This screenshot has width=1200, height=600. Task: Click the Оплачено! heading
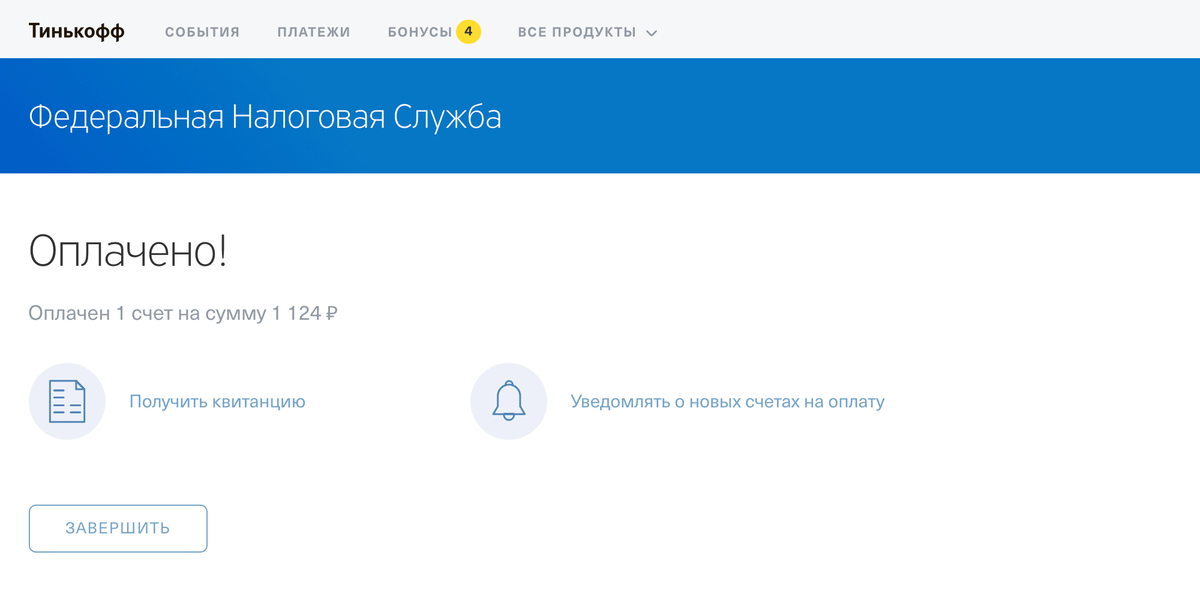coord(128,251)
